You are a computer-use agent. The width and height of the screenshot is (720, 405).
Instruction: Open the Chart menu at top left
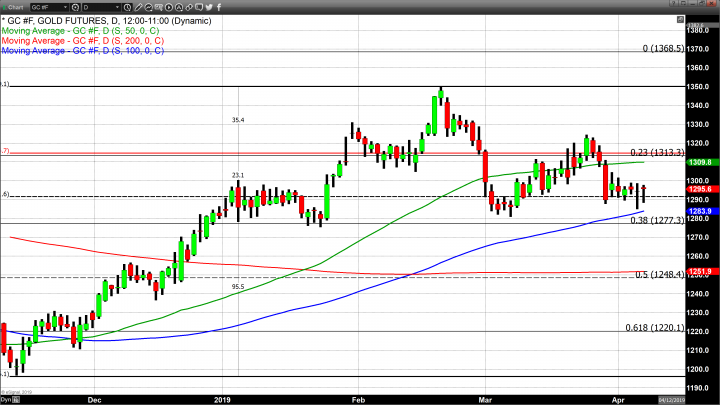coord(14,7)
